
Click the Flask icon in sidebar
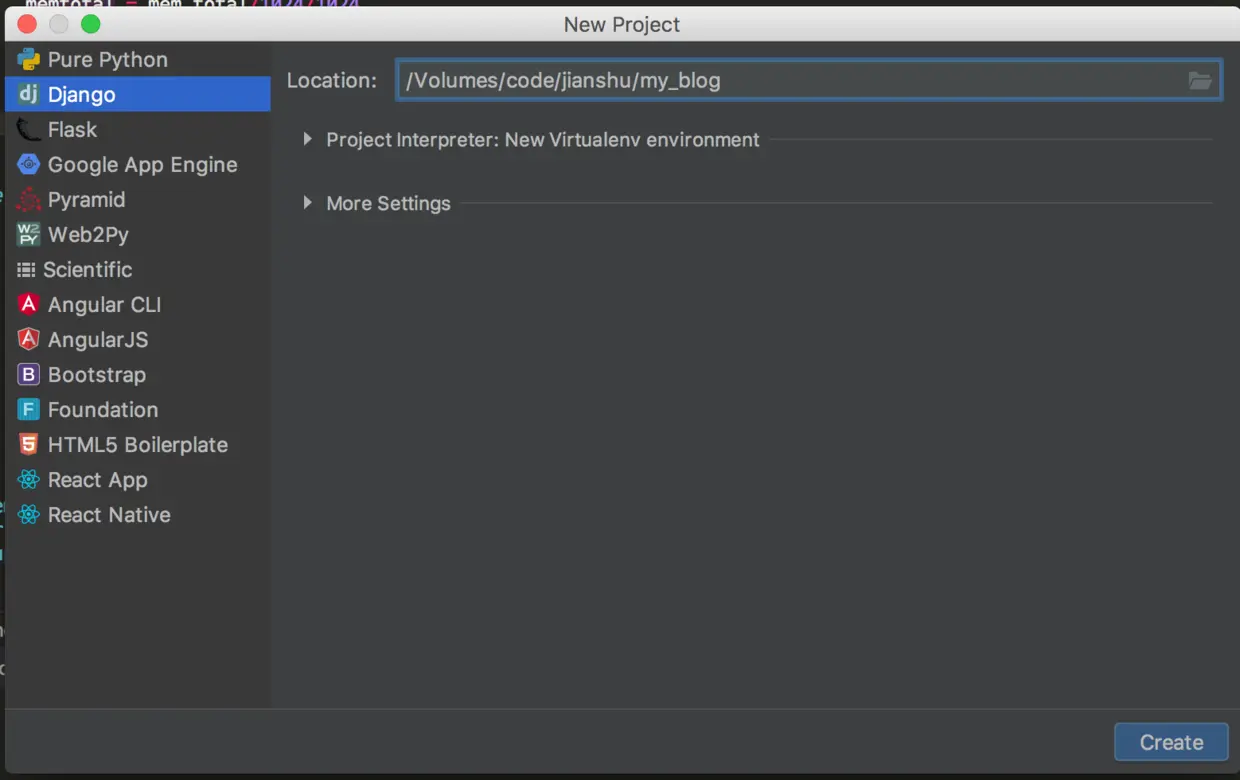(28, 130)
